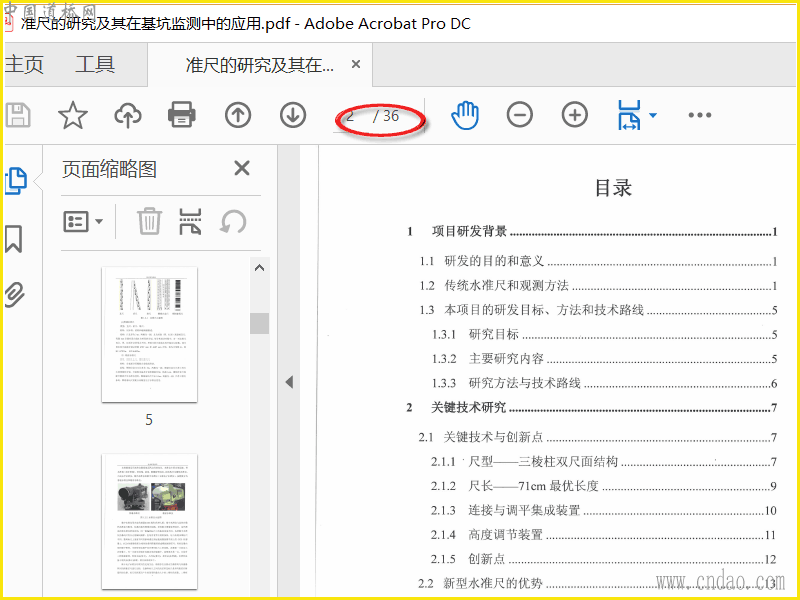This screenshot has width=800, height=600.
Task: Click the fit page width icon
Action: [629, 115]
